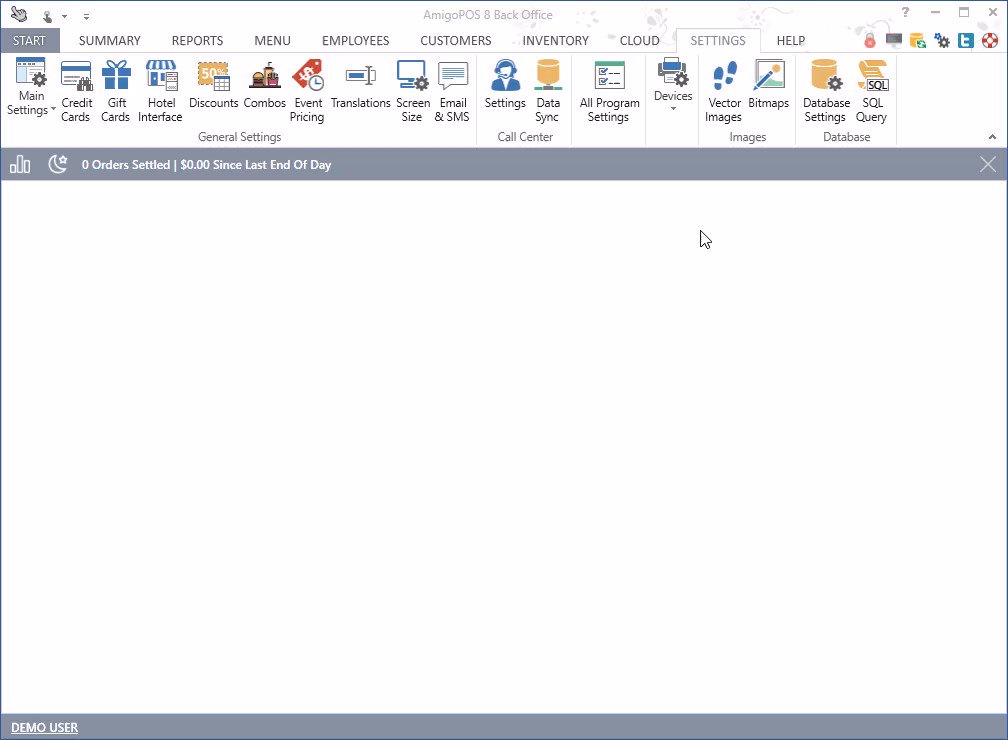The image size is (1008, 740).
Task: Switch to the INVENTORY tab
Action: pos(555,41)
